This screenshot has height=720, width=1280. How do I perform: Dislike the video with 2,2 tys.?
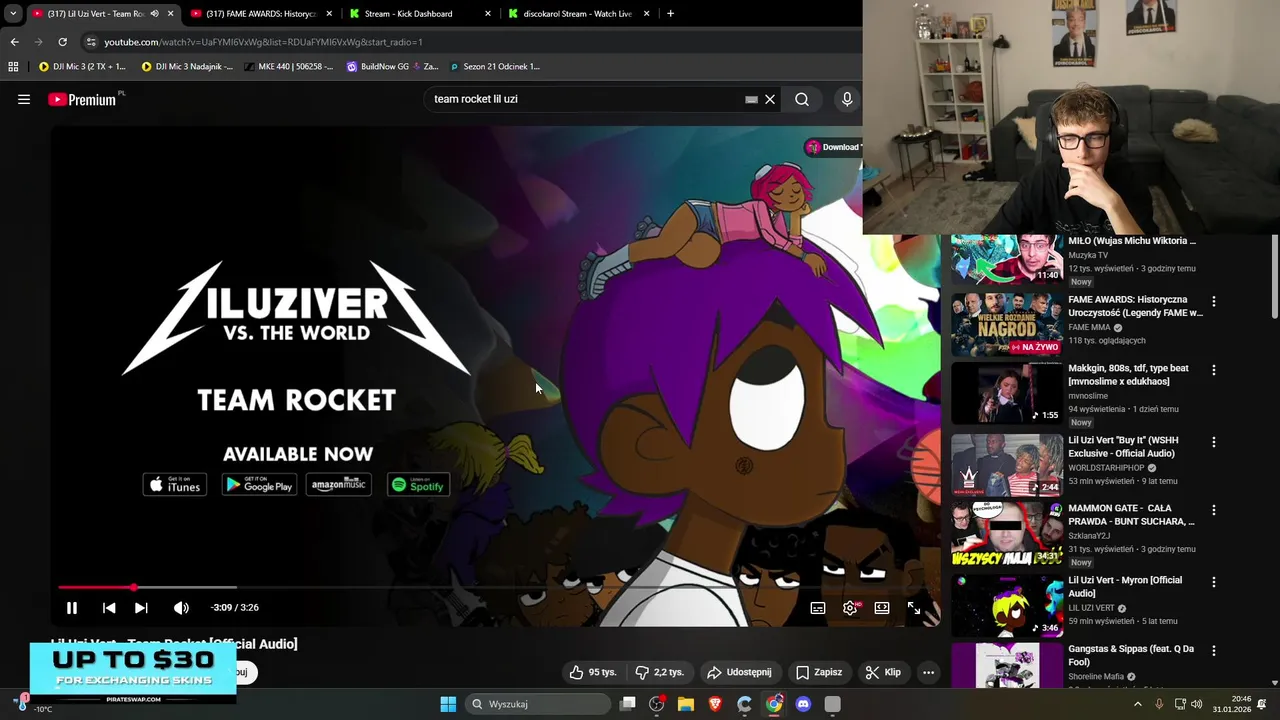[x=660, y=672]
